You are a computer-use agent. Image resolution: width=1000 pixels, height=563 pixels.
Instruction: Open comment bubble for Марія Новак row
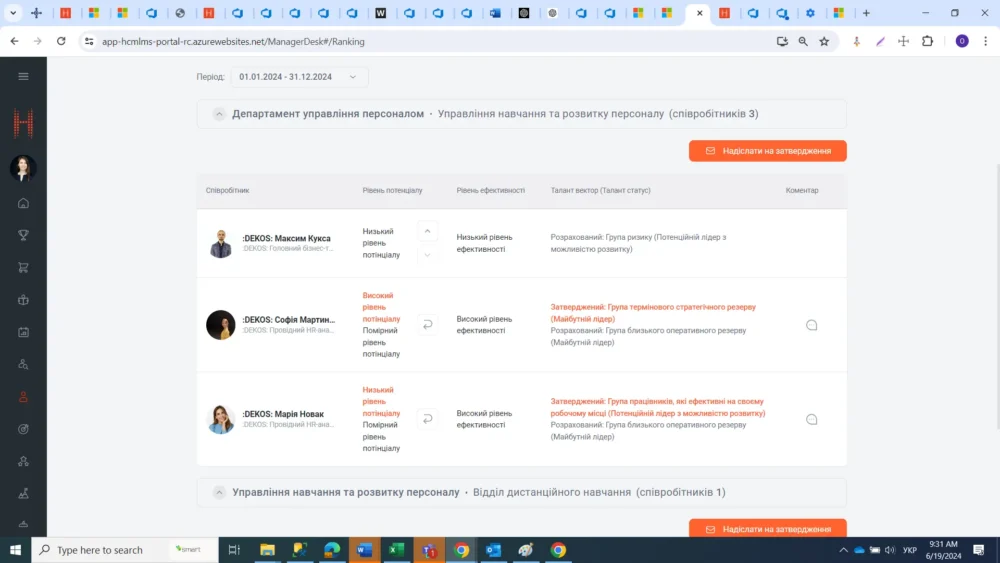[811, 419]
